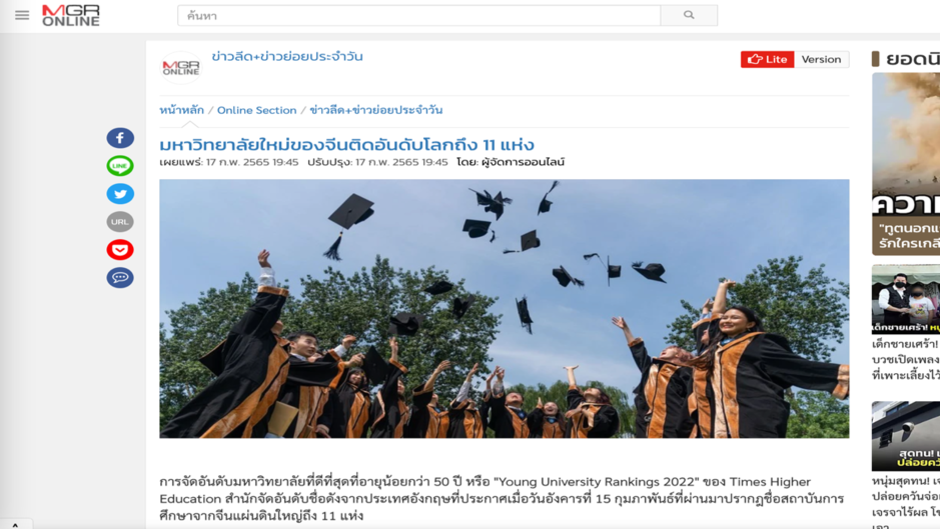Open sidebar thumbnail of man with child
Screen dimensions: 940x529
906,299
